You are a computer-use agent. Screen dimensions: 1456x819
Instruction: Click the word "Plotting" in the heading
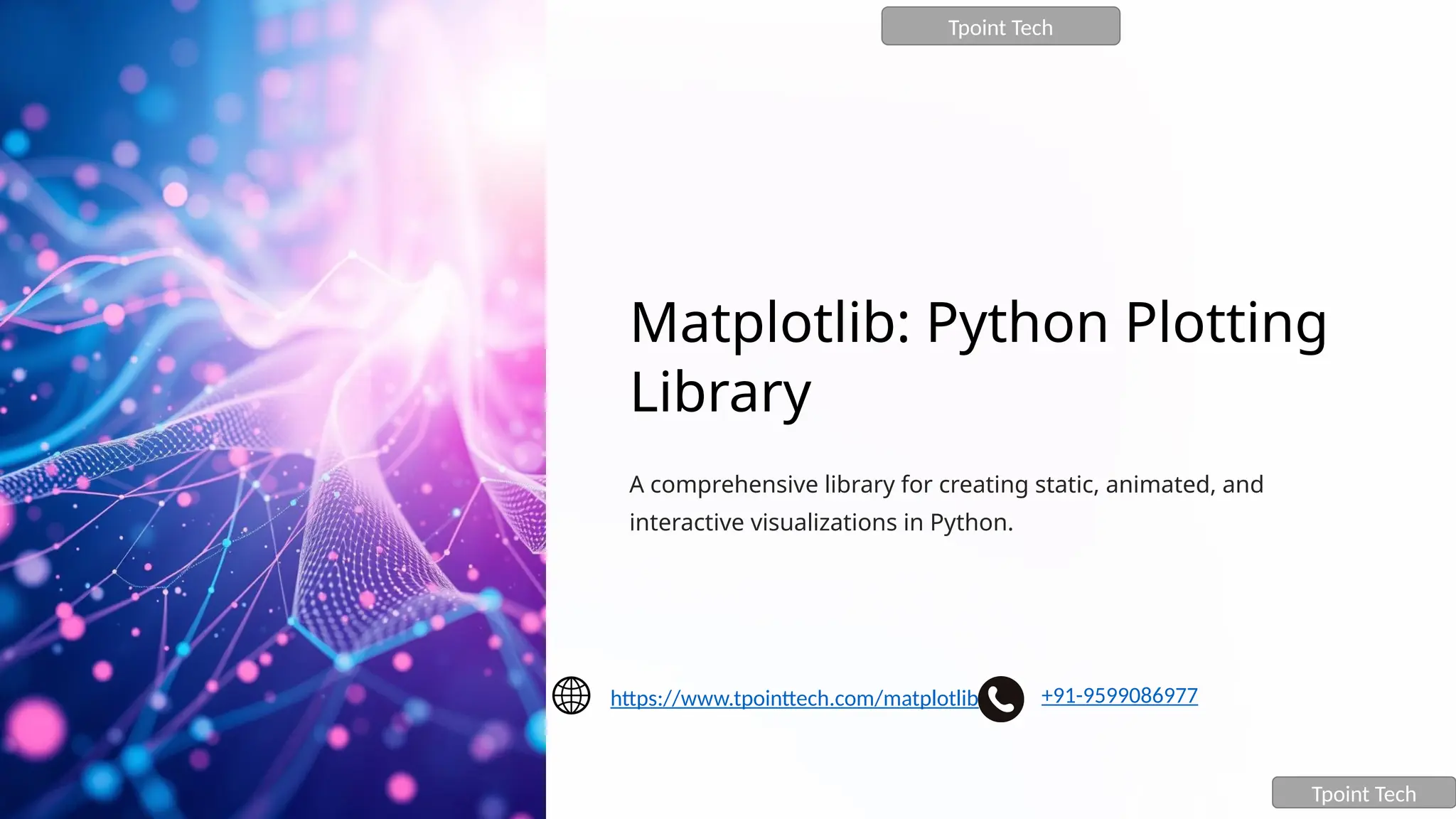1226,323
